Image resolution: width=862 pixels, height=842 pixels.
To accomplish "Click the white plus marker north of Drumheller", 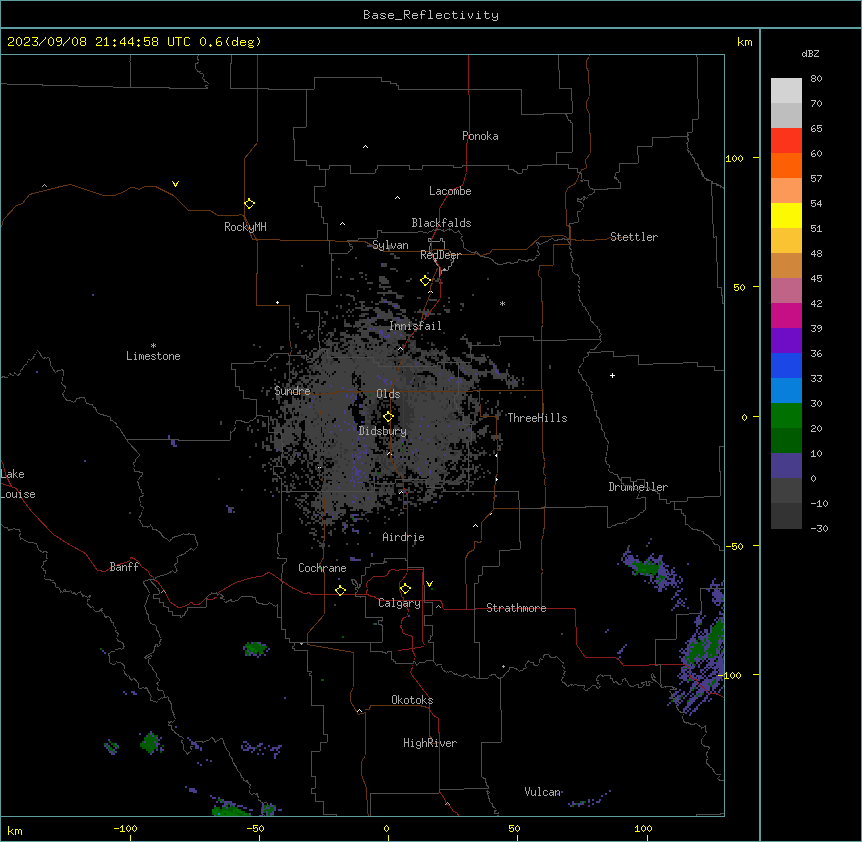I will click(612, 375).
